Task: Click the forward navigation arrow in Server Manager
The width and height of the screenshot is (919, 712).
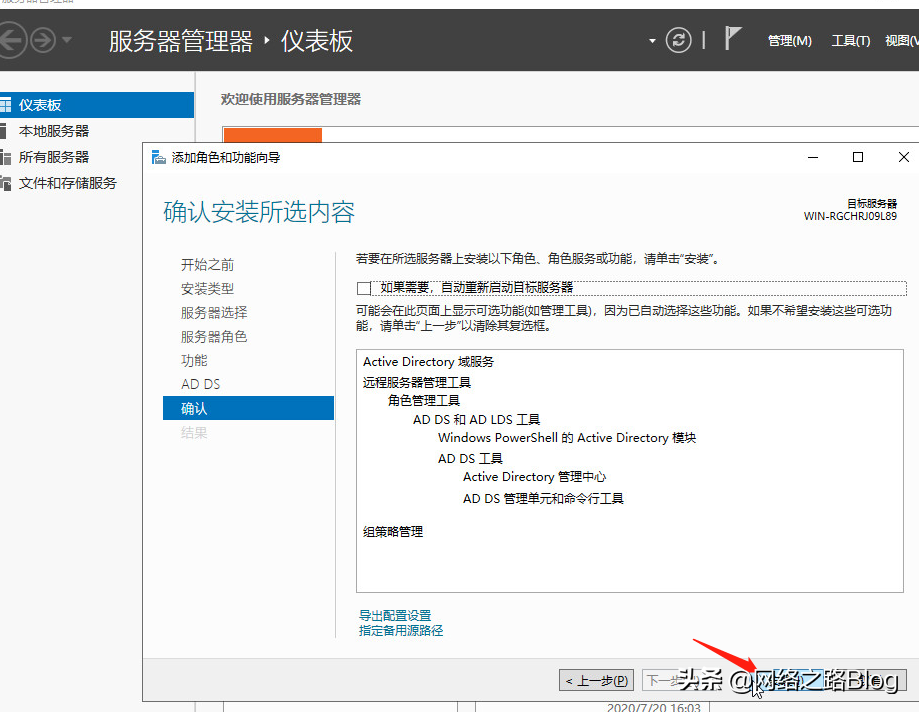Action: (x=43, y=40)
